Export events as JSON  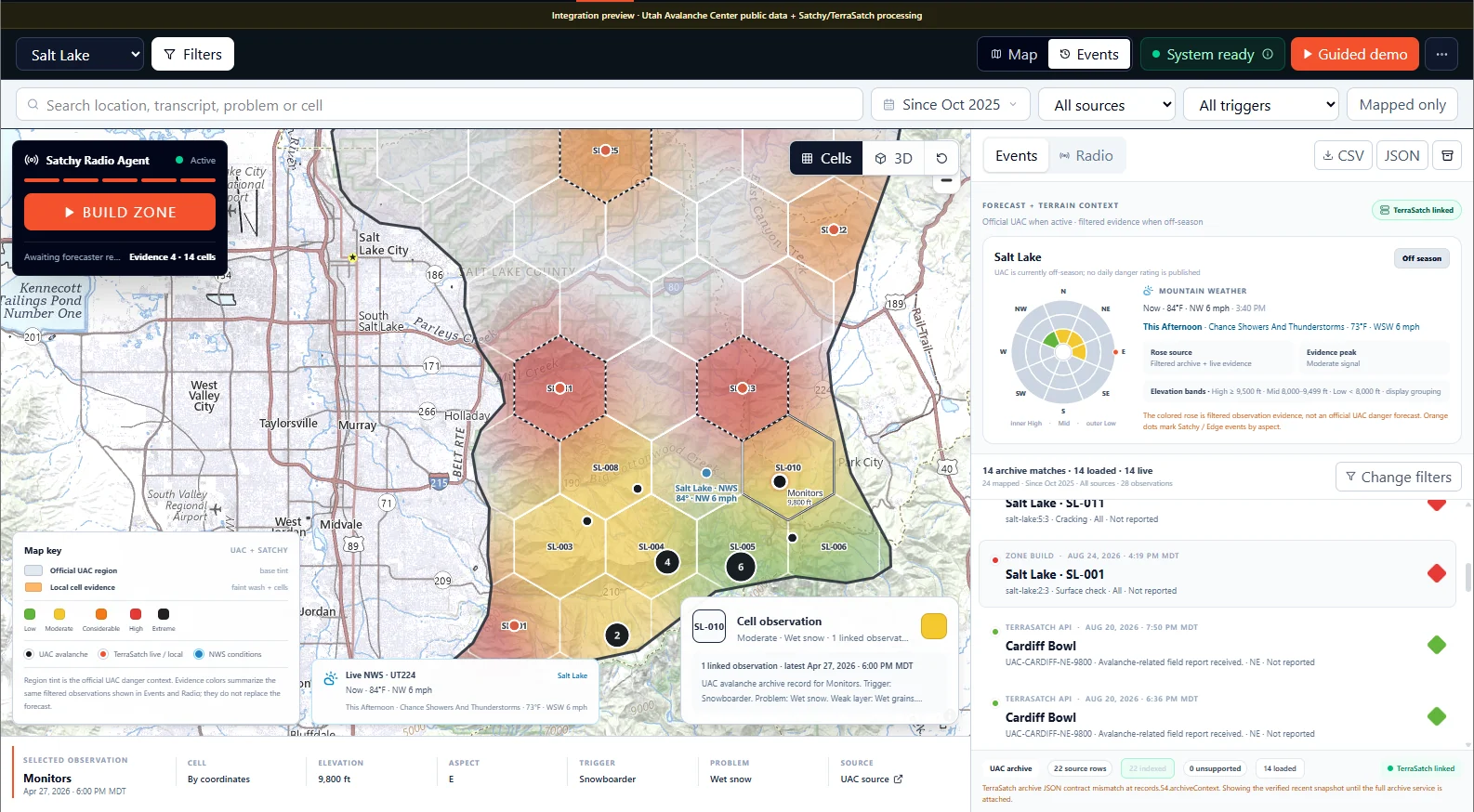click(1402, 156)
